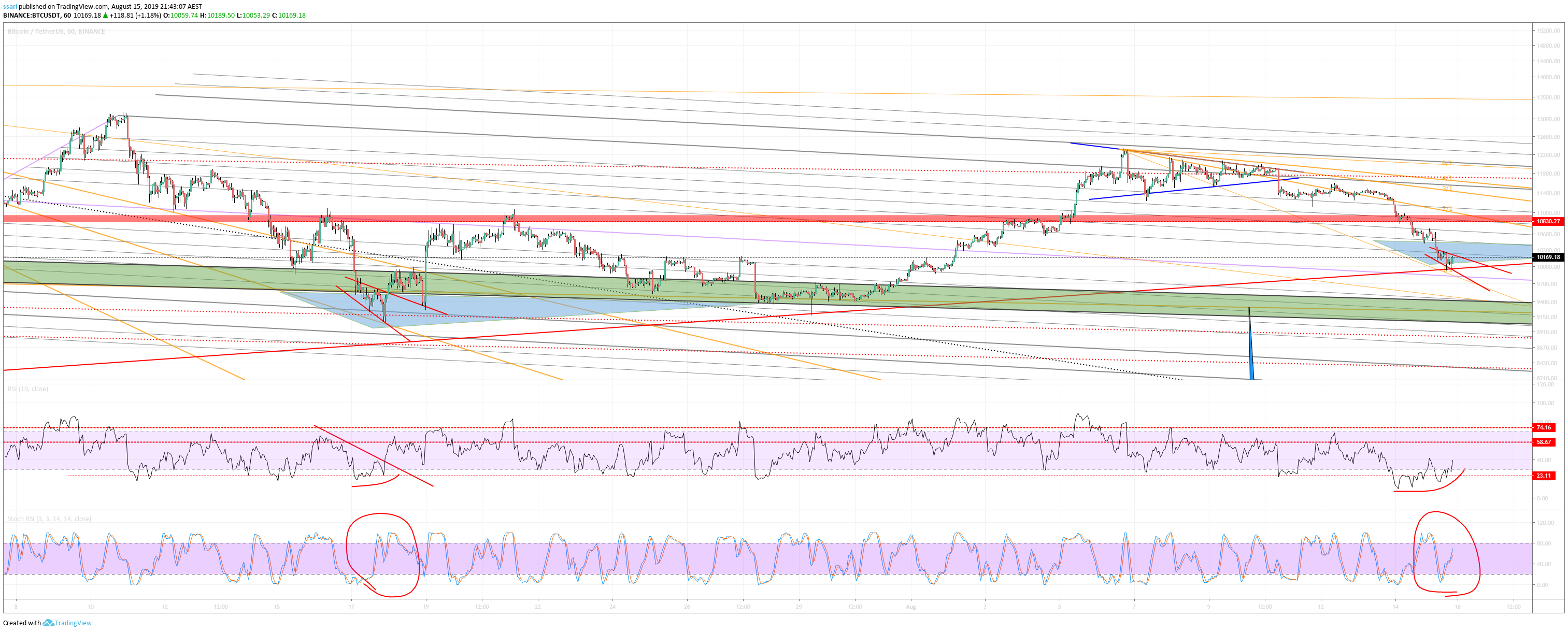Click the 9150.00 price axis value

[x=1548, y=318]
